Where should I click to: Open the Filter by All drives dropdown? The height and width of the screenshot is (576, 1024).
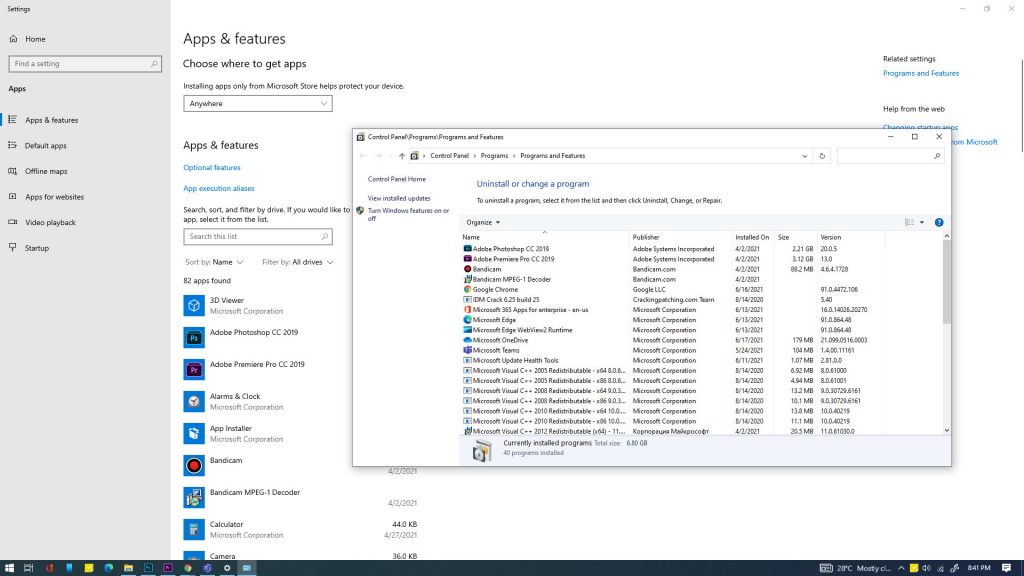[x=298, y=262]
